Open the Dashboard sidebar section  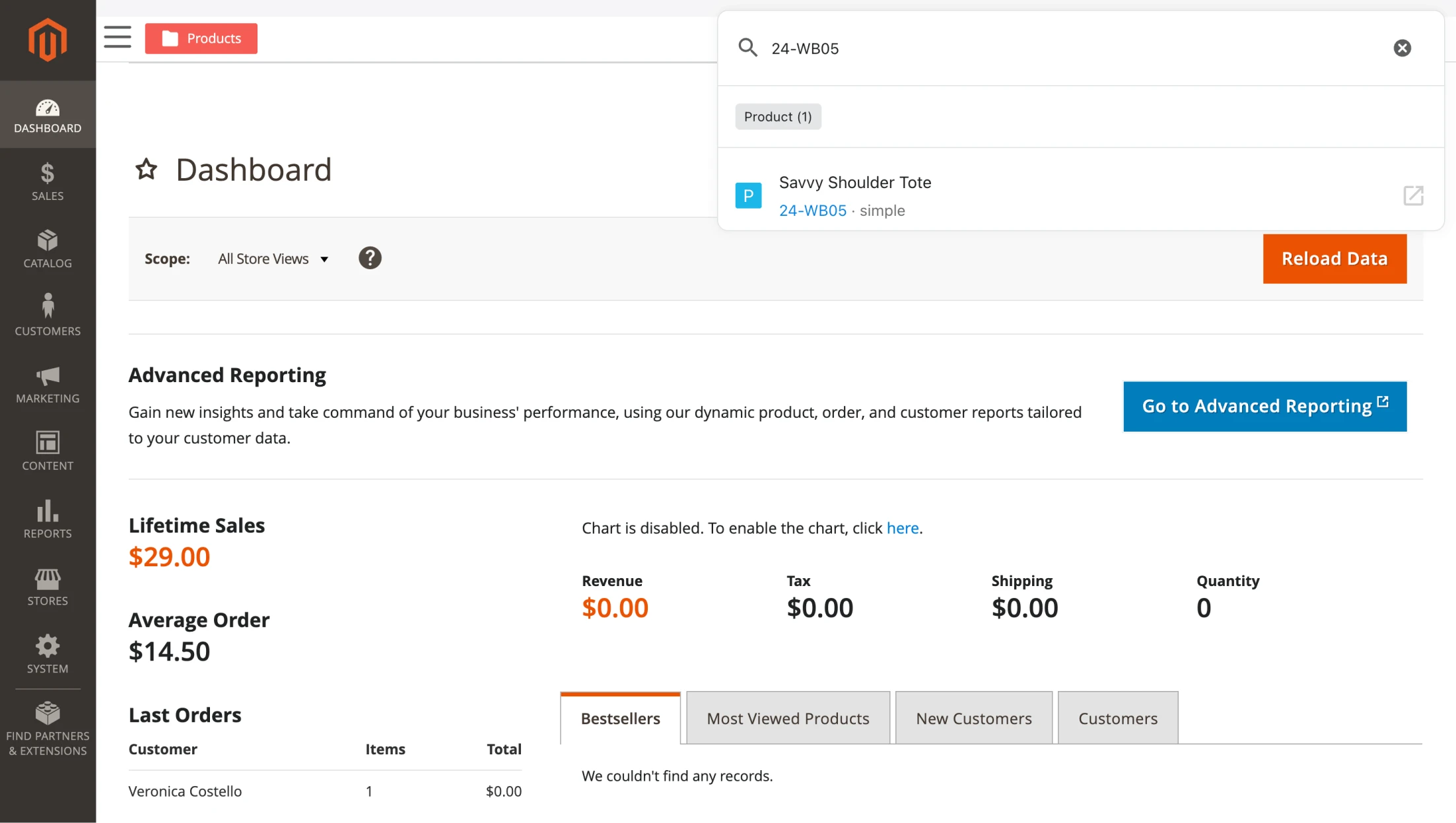(x=47, y=114)
